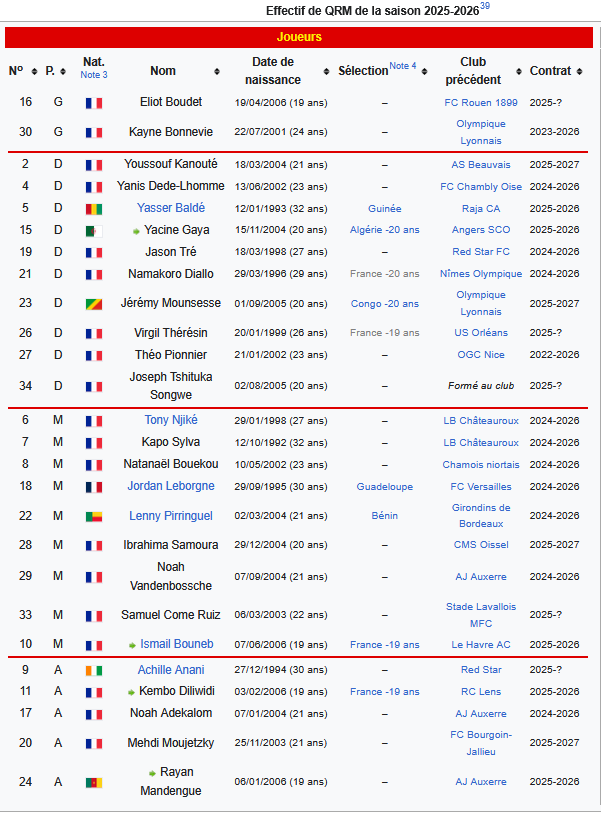Click the Cameroon flag for Rayan Mandengue
Image resolution: width=601 pixels, height=813 pixels.
click(x=93, y=782)
